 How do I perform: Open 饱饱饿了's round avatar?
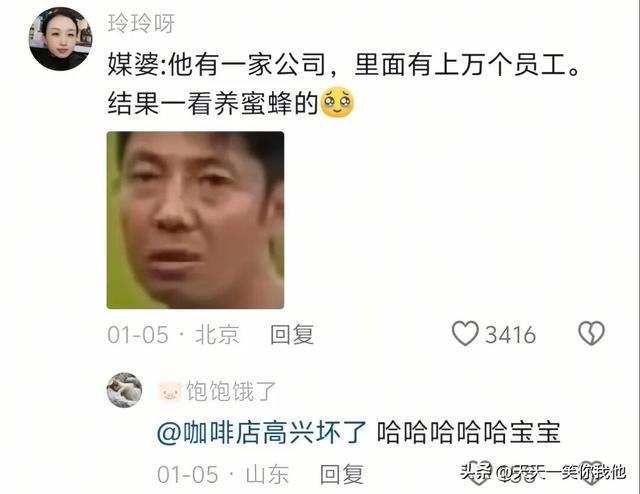[124, 390]
